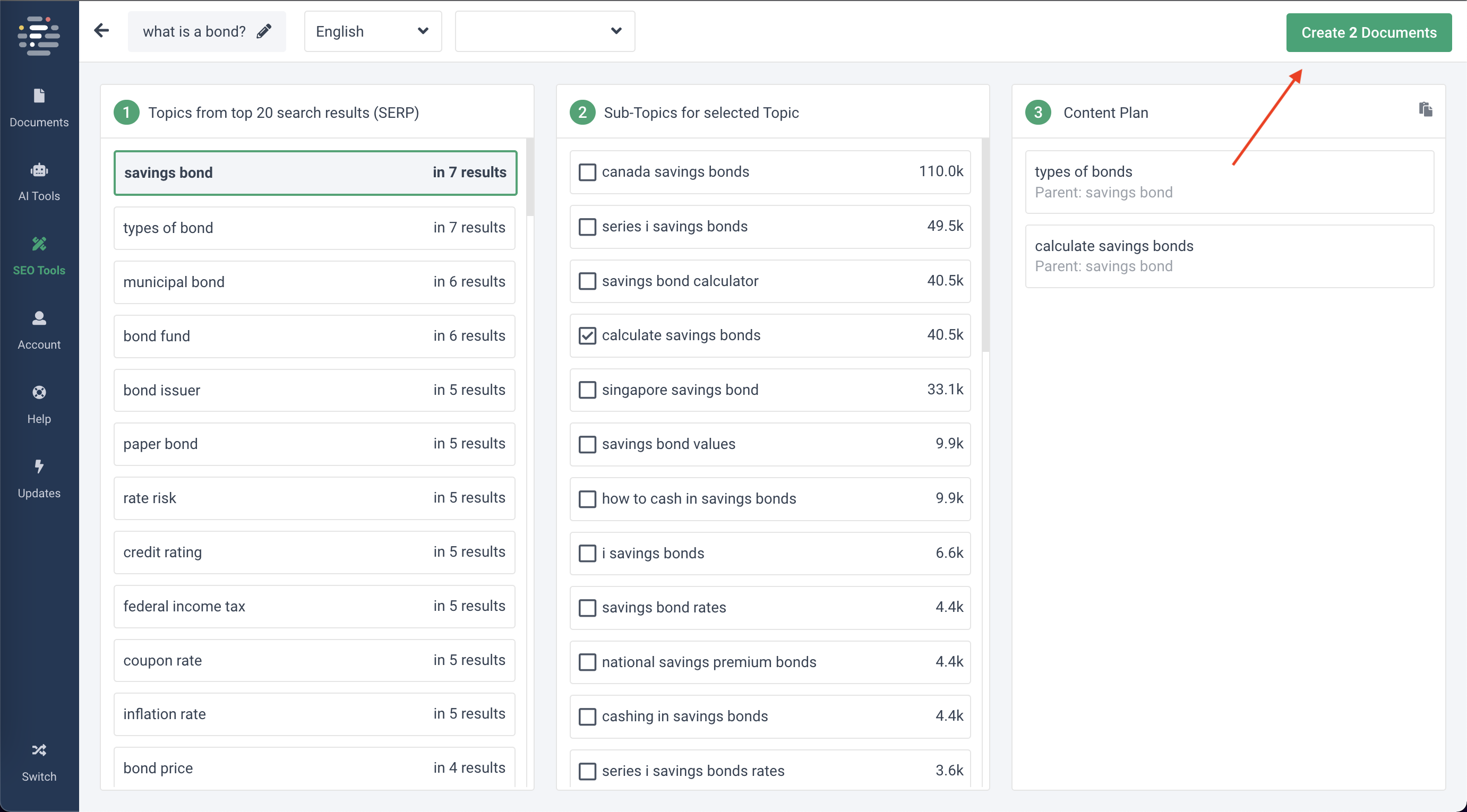
Task: Click 49.5k volume for series i savings bonds
Action: click(945, 226)
